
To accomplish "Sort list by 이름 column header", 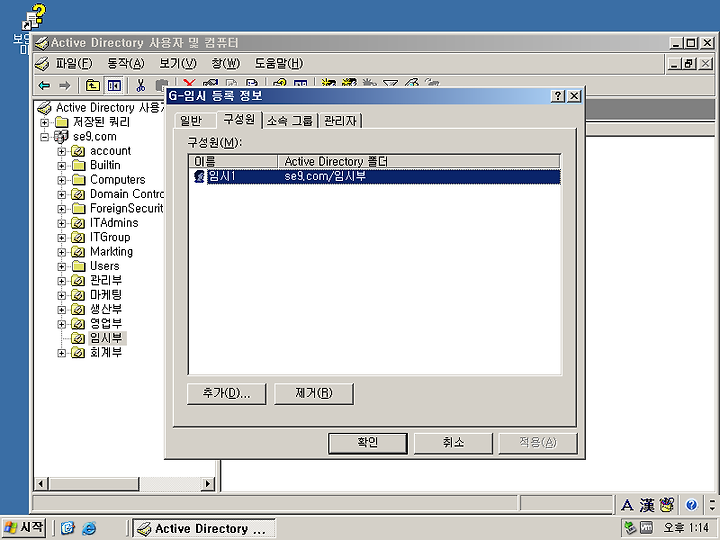I will pyautogui.click(x=233, y=162).
